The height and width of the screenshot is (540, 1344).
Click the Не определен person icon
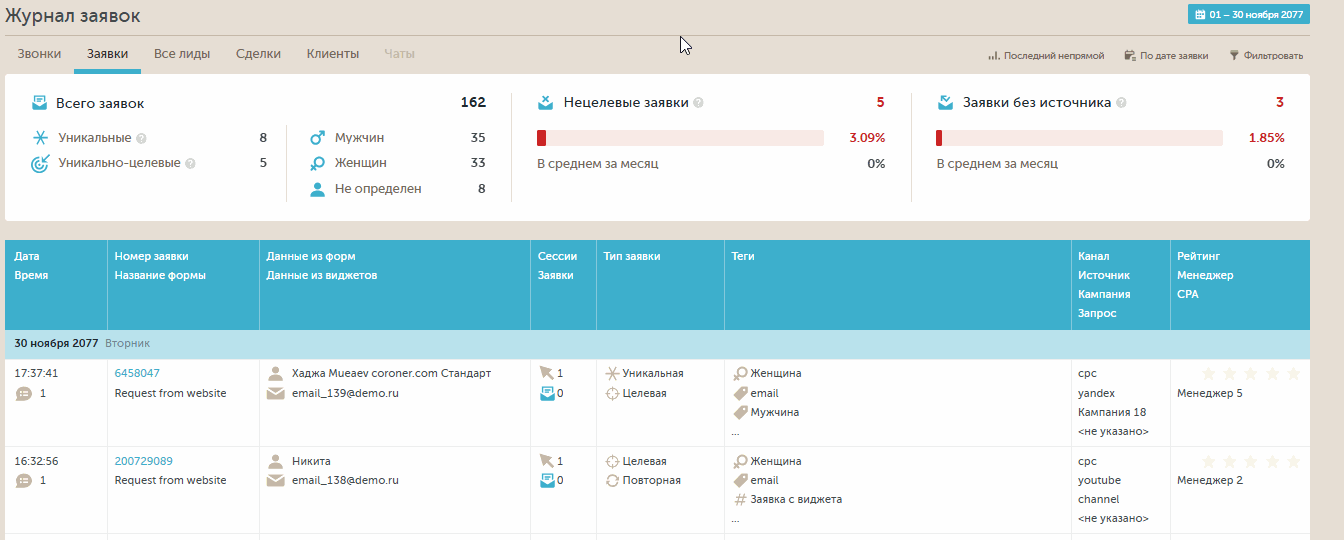[x=317, y=189]
